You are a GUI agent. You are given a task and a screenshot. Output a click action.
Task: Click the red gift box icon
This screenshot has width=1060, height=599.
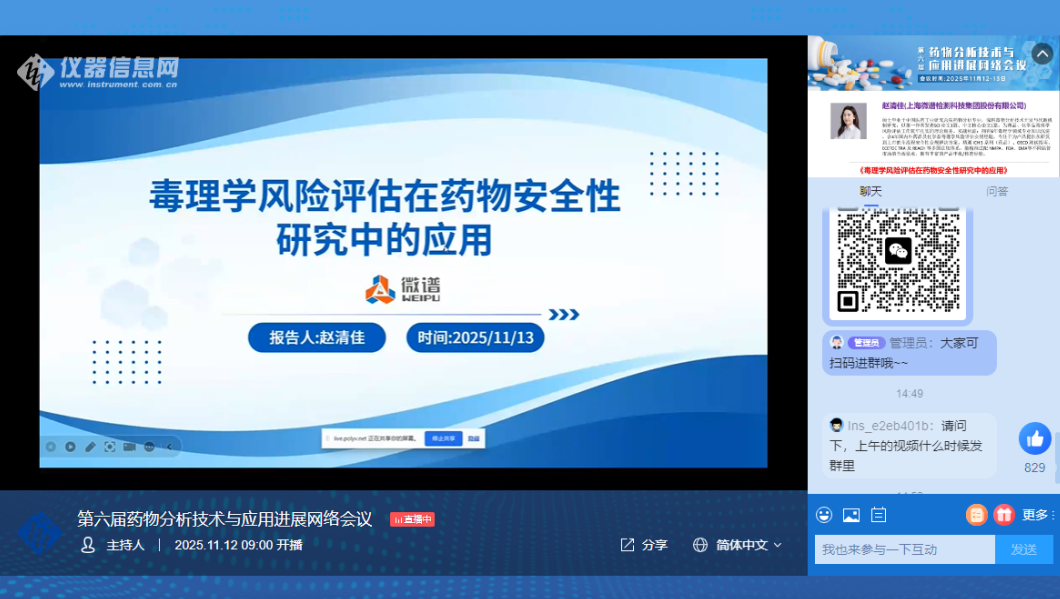(1003, 515)
